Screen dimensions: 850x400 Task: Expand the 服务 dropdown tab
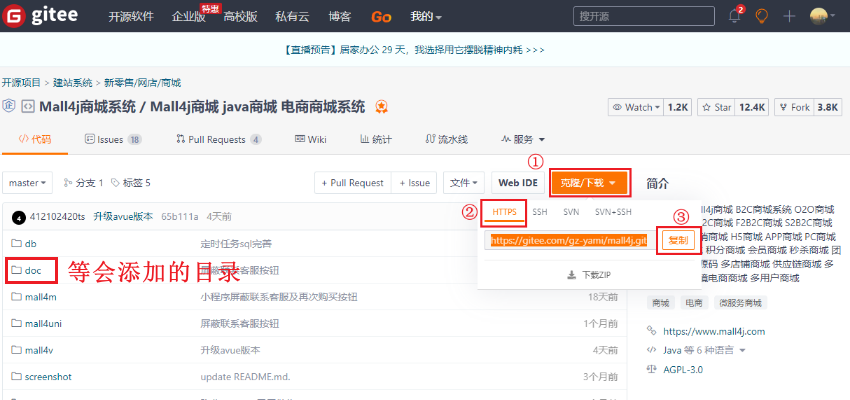pyautogui.click(x=523, y=140)
